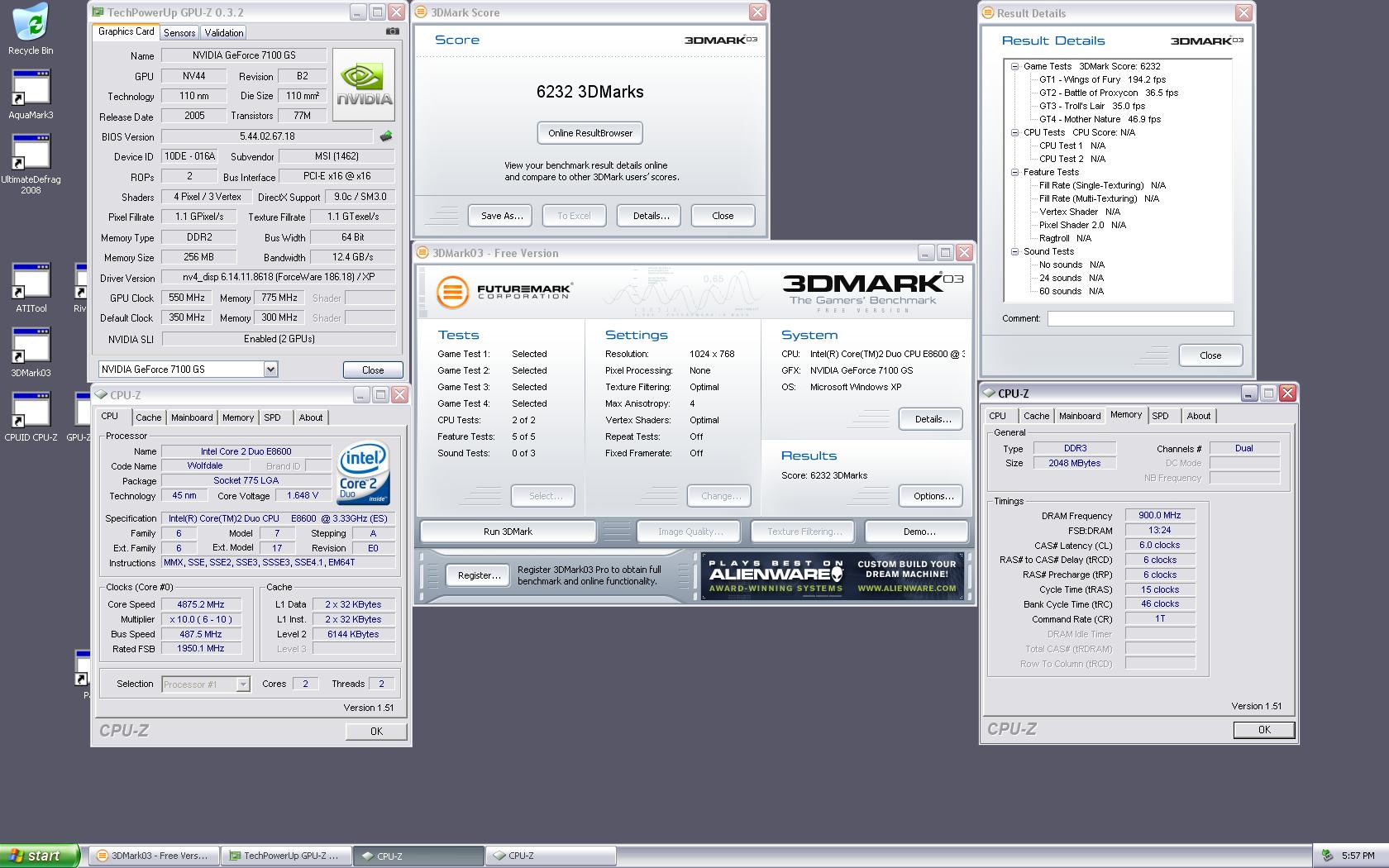Click the Futuremark logo in 3DMark03
The height and width of the screenshot is (868, 1389).
[x=504, y=292]
